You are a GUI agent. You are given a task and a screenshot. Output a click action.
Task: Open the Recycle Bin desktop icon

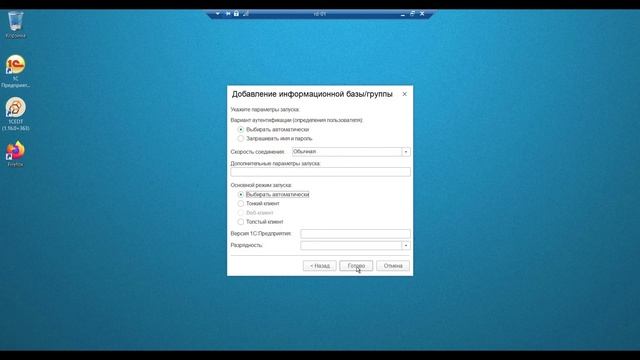[x=16, y=24]
